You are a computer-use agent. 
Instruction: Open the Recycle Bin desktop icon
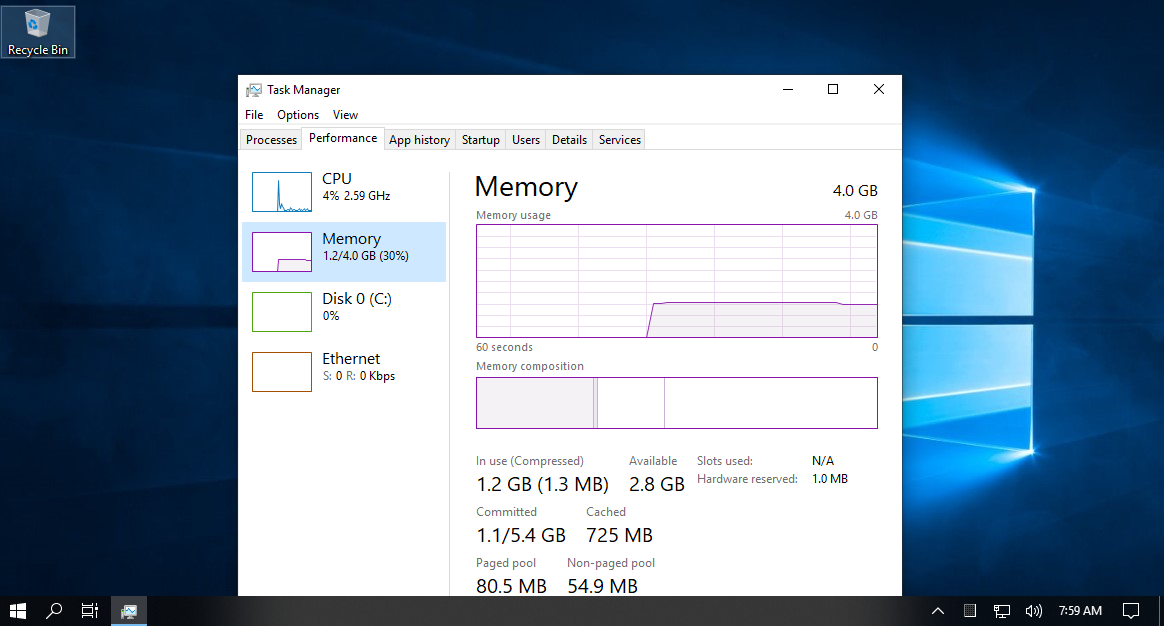point(38,32)
